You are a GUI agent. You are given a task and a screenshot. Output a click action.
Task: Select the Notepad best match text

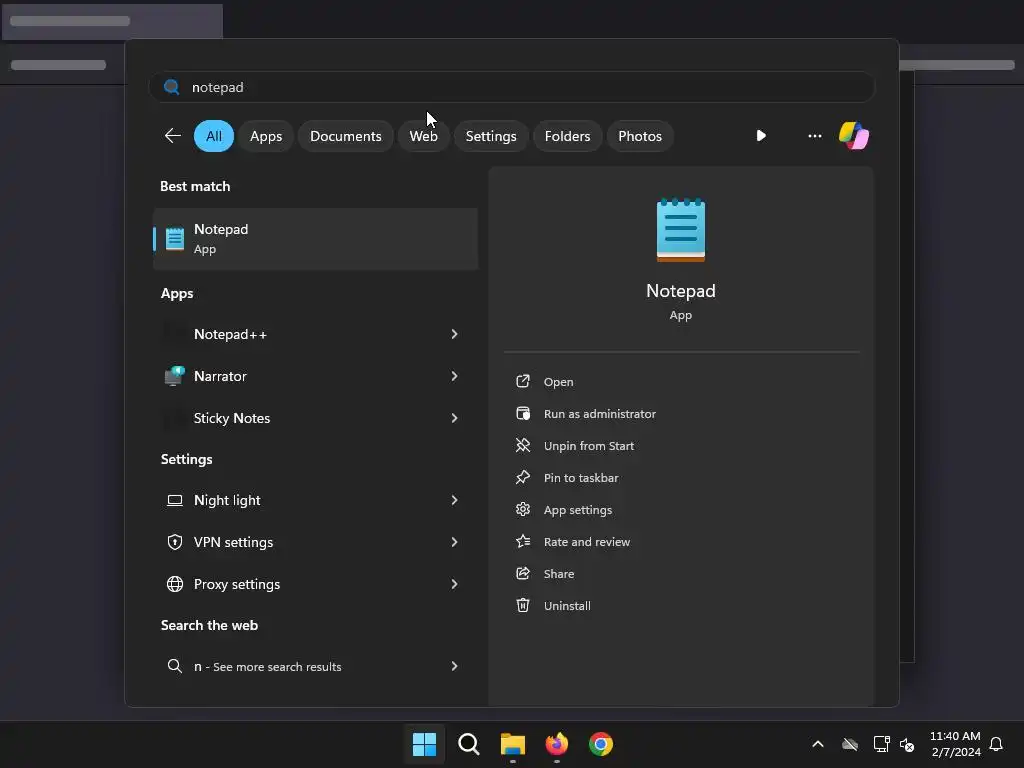pyautogui.click(x=221, y=229)
